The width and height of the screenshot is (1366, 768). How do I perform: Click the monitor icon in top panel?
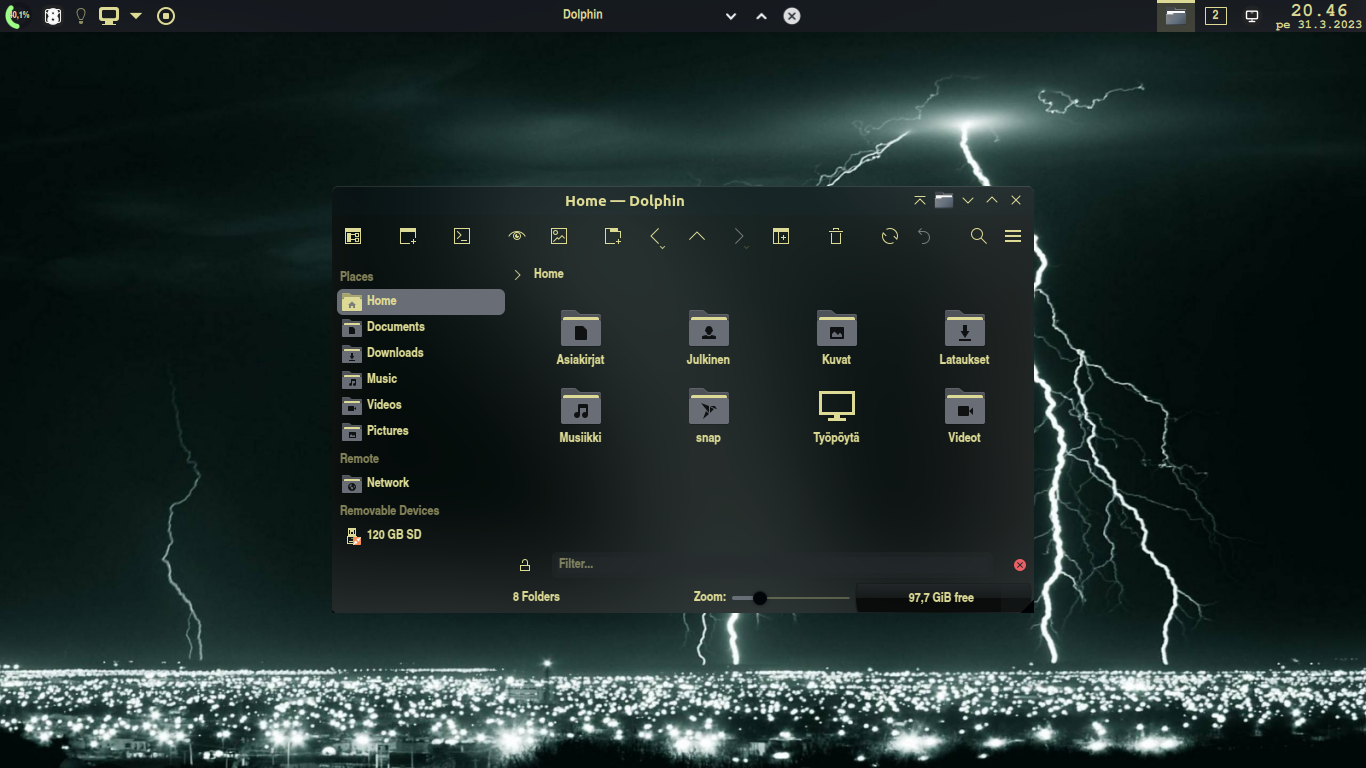pos(109,16)
